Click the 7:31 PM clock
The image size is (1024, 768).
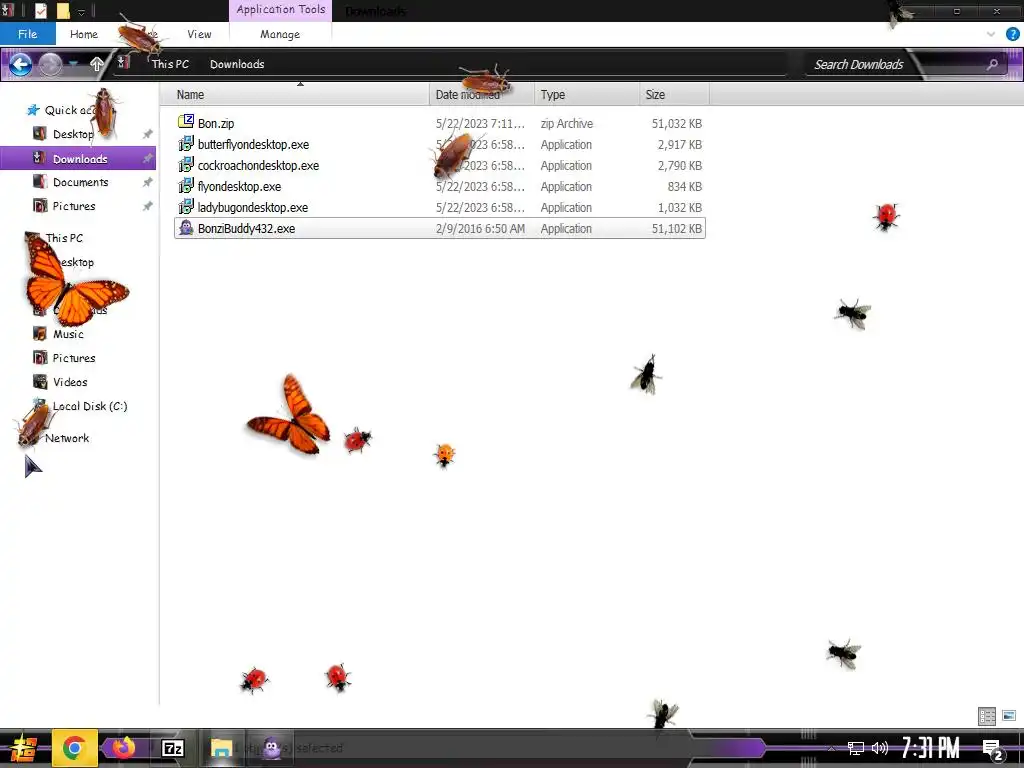[x=931, y=748]
